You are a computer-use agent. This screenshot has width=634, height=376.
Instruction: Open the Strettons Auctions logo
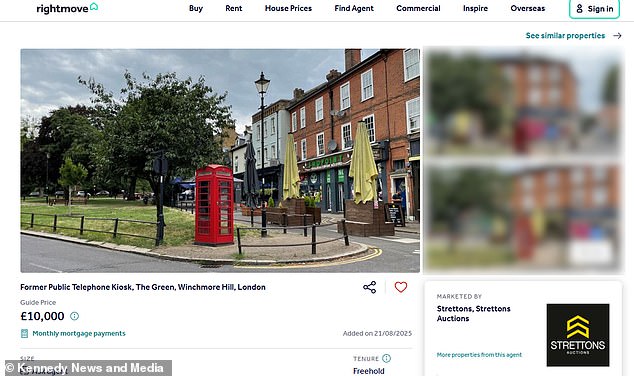coord(578,335)
